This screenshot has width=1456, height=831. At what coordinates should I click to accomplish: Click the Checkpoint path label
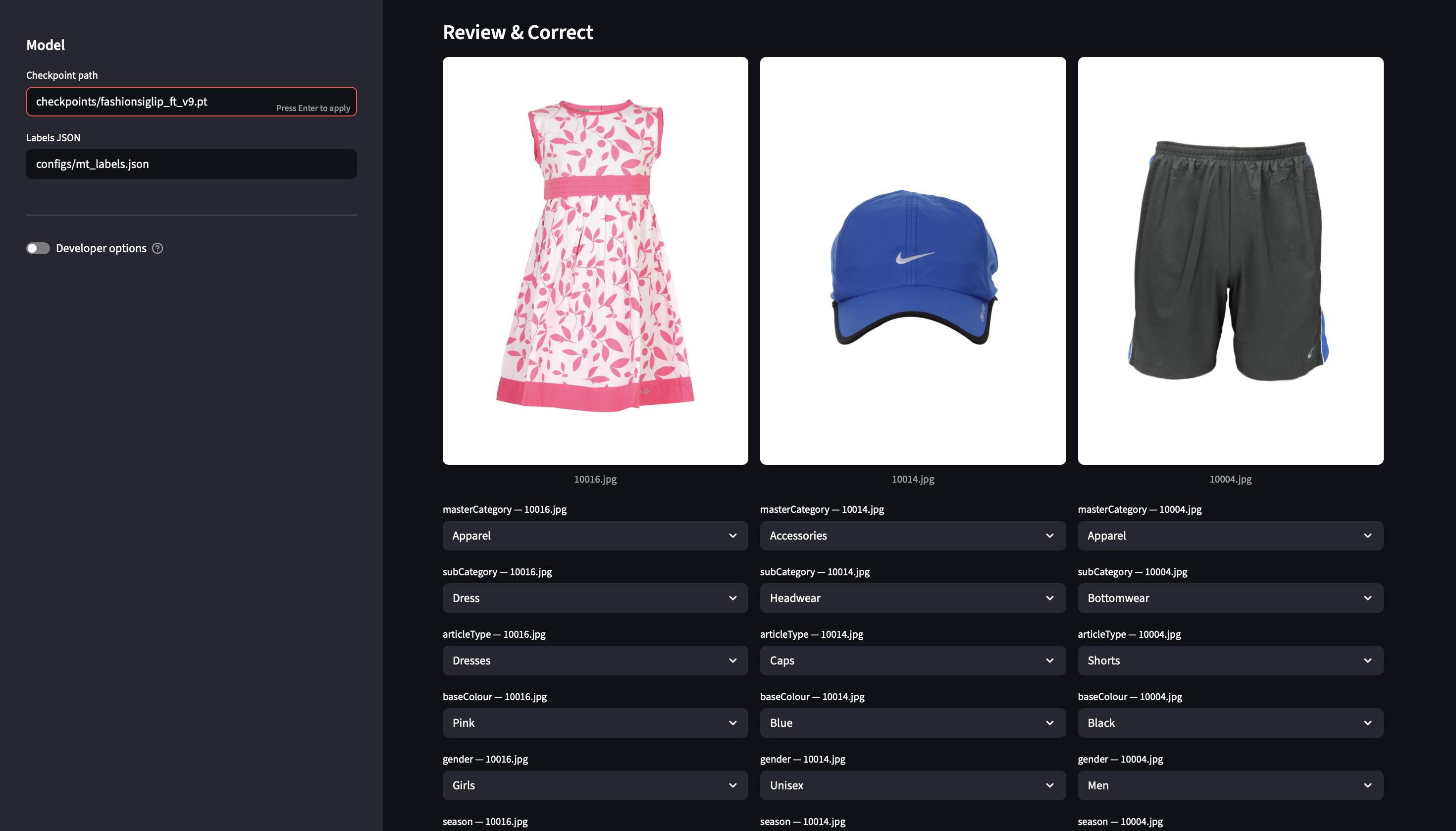[61, 75]
